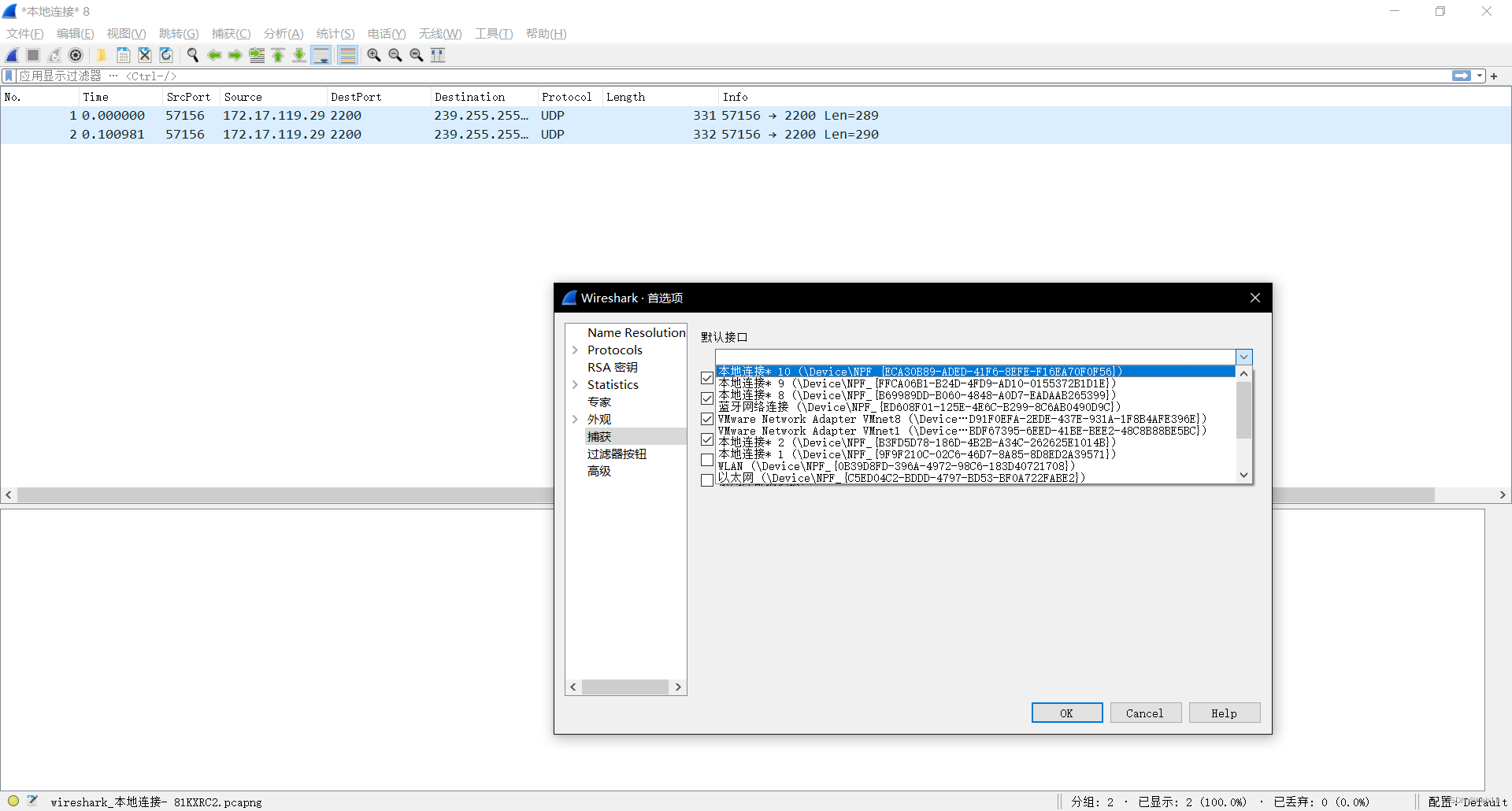Edit capture file comment status icon

click(32, 801)
